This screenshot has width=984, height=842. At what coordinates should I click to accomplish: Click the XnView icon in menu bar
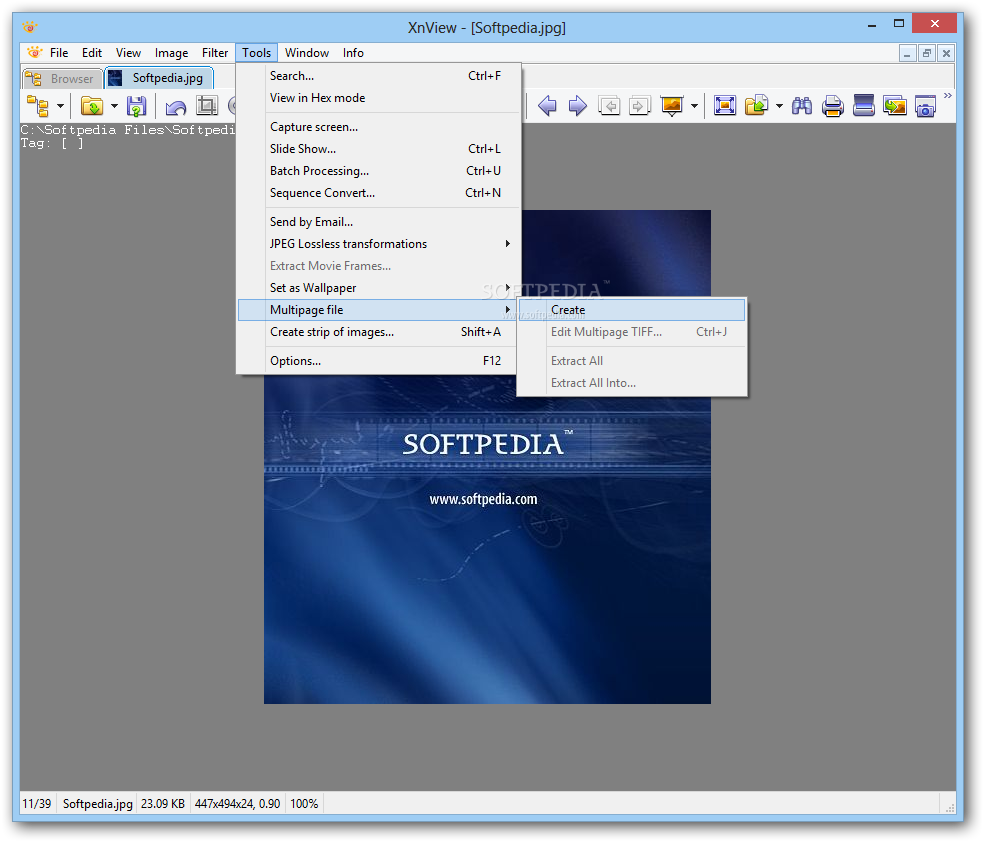[35, 52]
